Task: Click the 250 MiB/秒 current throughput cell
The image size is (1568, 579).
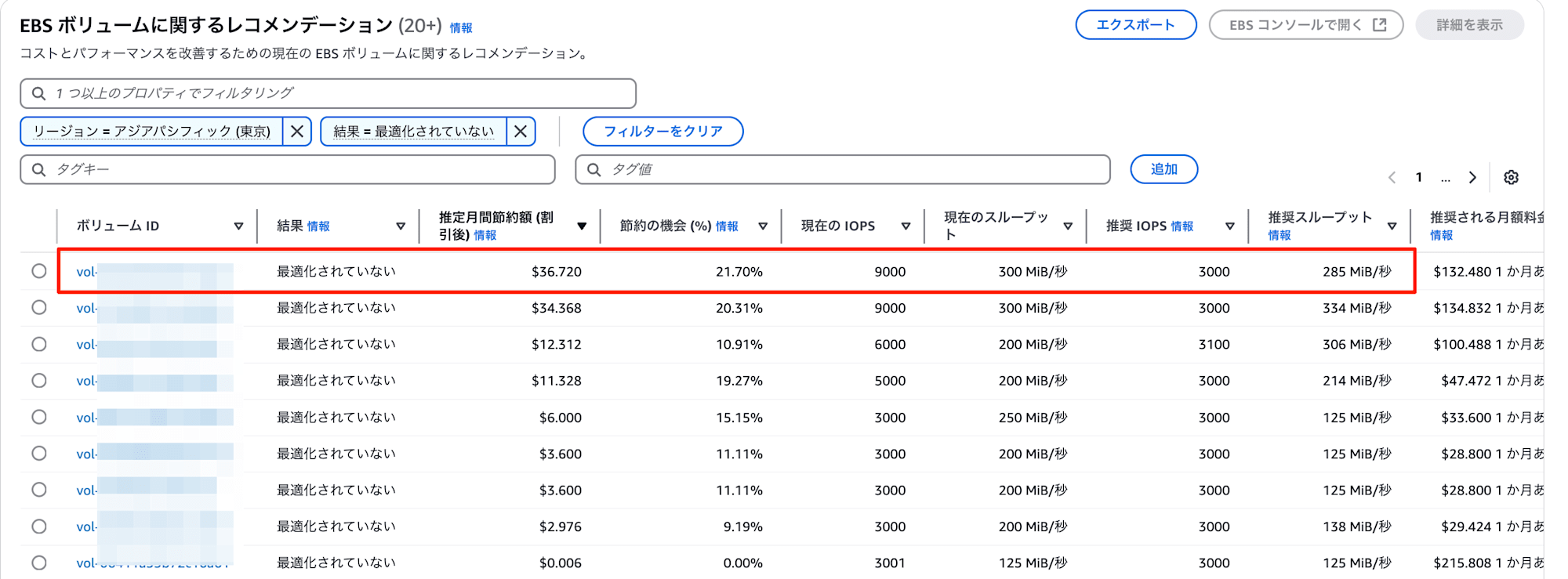Action: [x=1033, y=418]
